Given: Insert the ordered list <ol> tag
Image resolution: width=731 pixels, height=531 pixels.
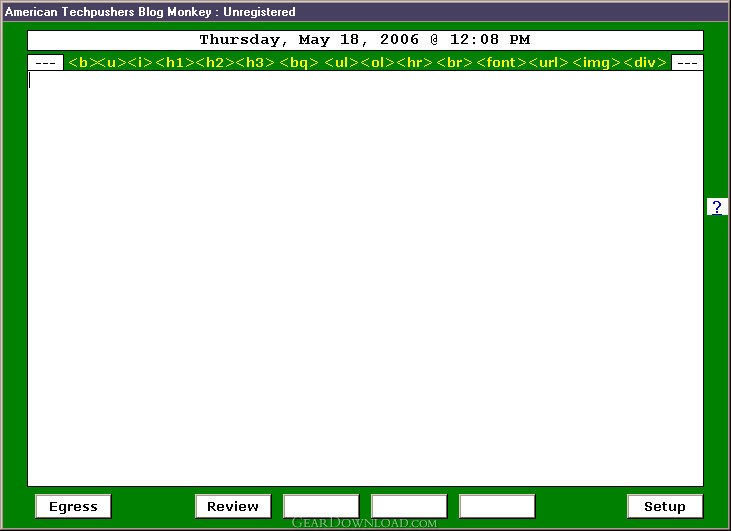Looking at the screenshot, I should pyautogui.click(x=377, y=62).
